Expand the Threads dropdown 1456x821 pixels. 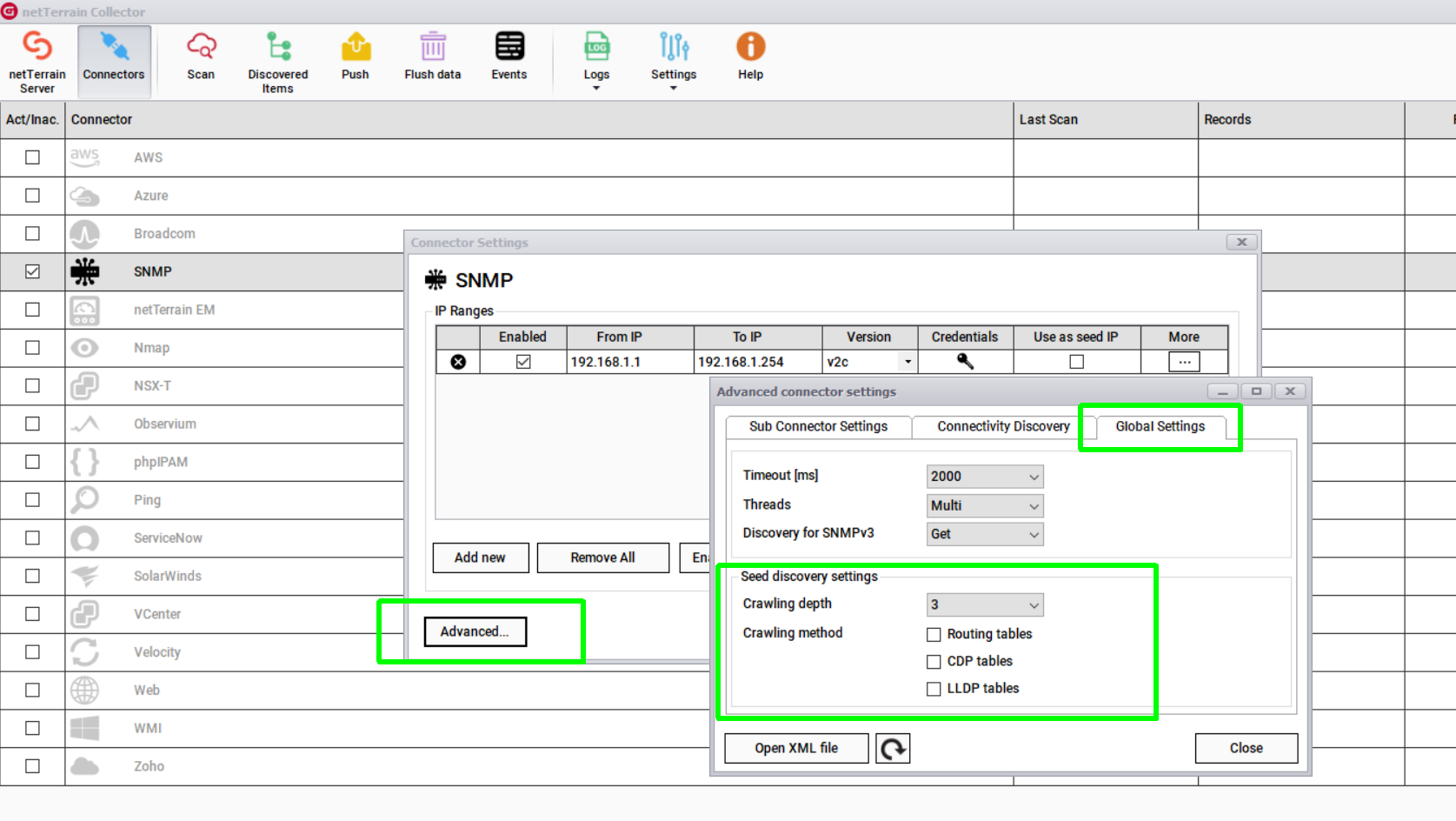pos(985,506)
